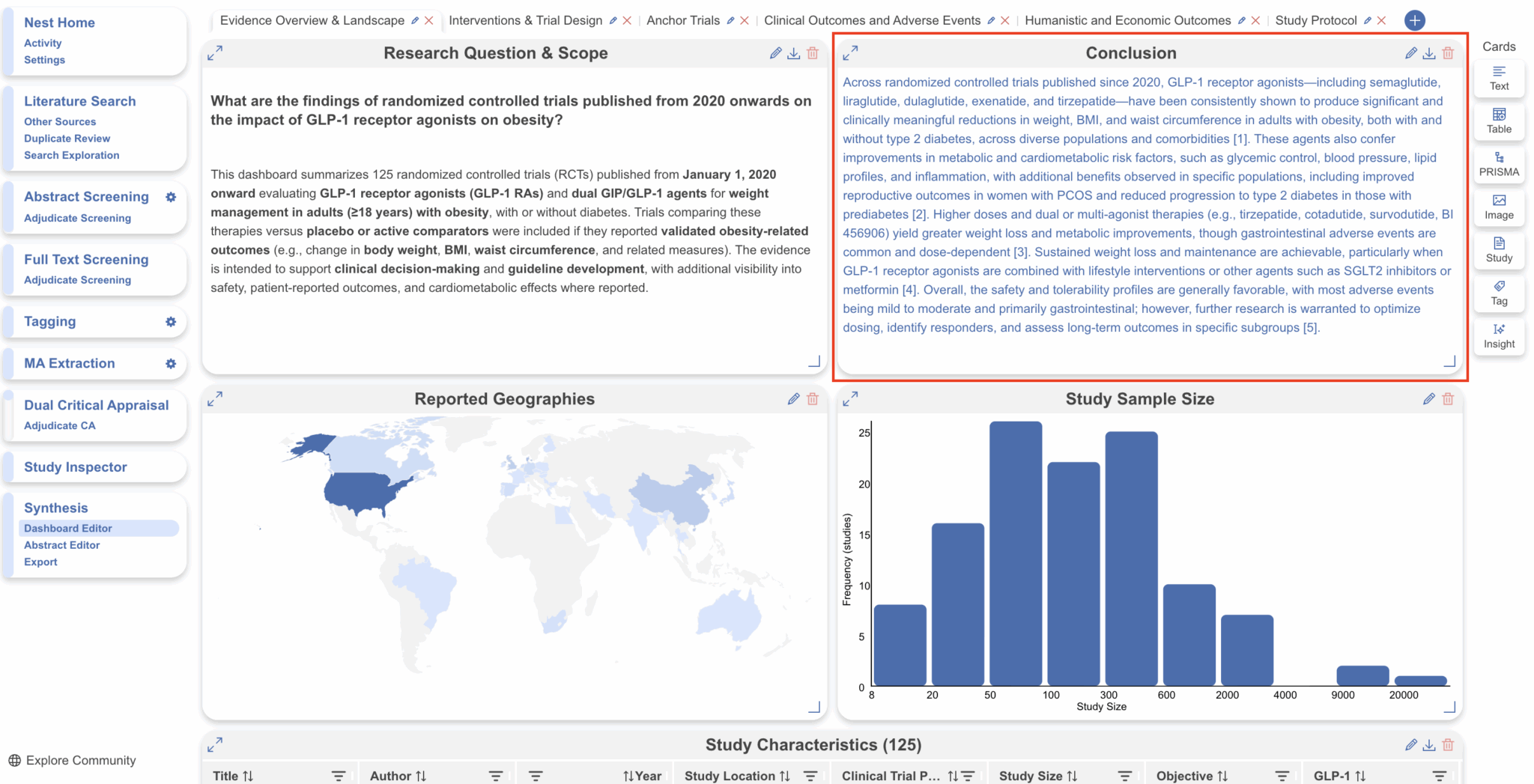Sort the table by Year
This screenshot has width=1534, height=784.
pyautogui.click(x=629, y=777)
